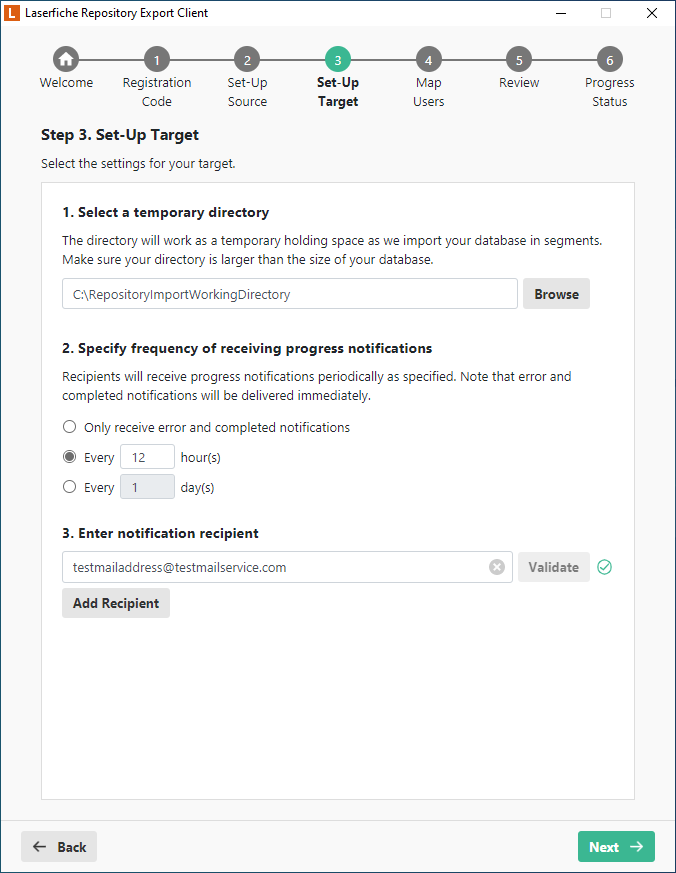
Task: Click the Welcome home icon
Action: (66, 59)
